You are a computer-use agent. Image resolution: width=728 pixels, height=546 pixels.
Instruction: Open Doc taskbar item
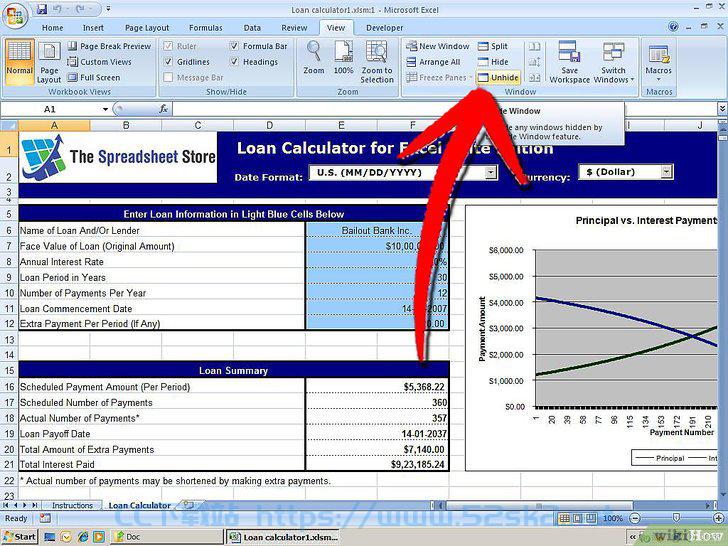[x=167, y=537]
